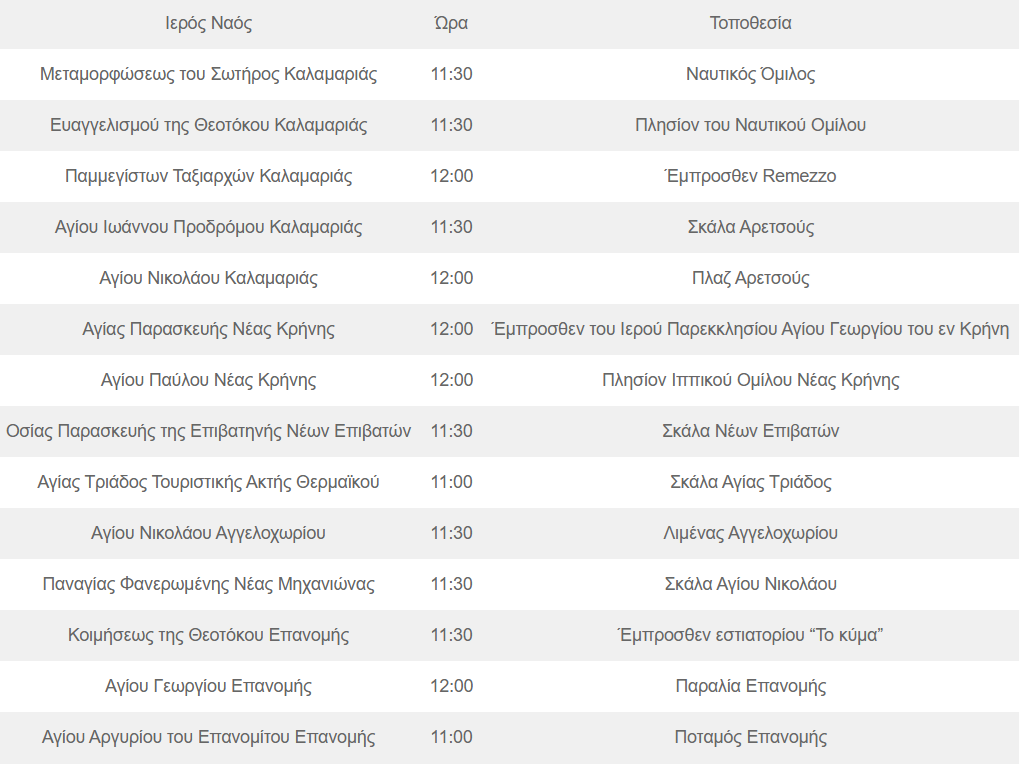This screenshot has height=767, width=1020.
Task: Click the Σκάλα Αγίας Τριάδος location
Action: coord(750,482)
